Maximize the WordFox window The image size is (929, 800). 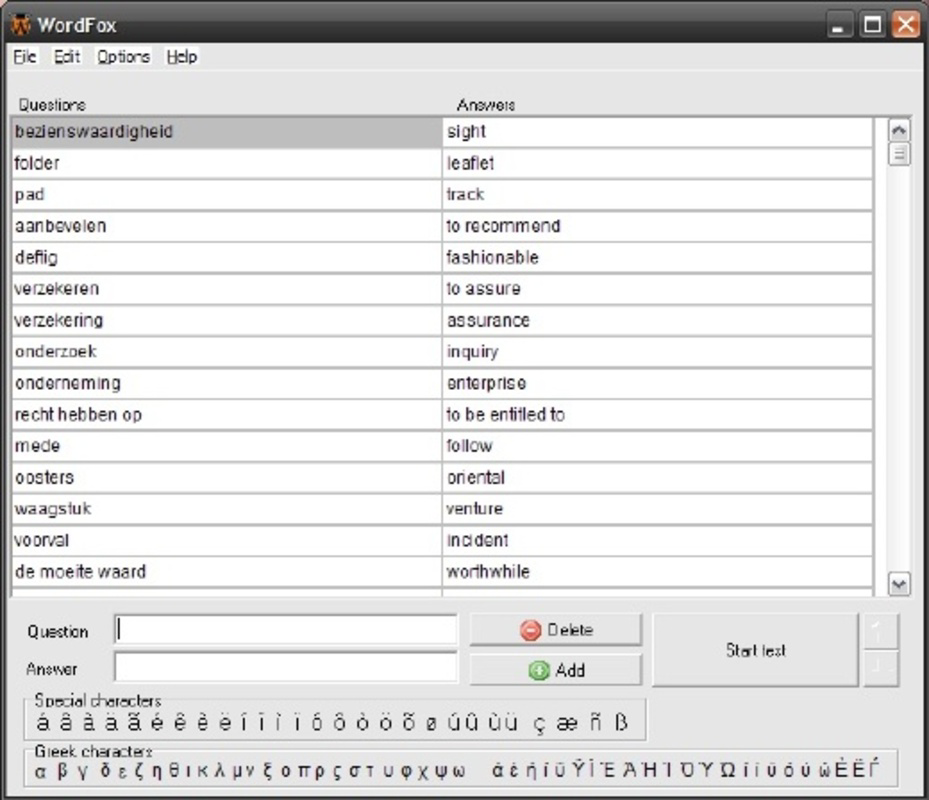point(872,25)
